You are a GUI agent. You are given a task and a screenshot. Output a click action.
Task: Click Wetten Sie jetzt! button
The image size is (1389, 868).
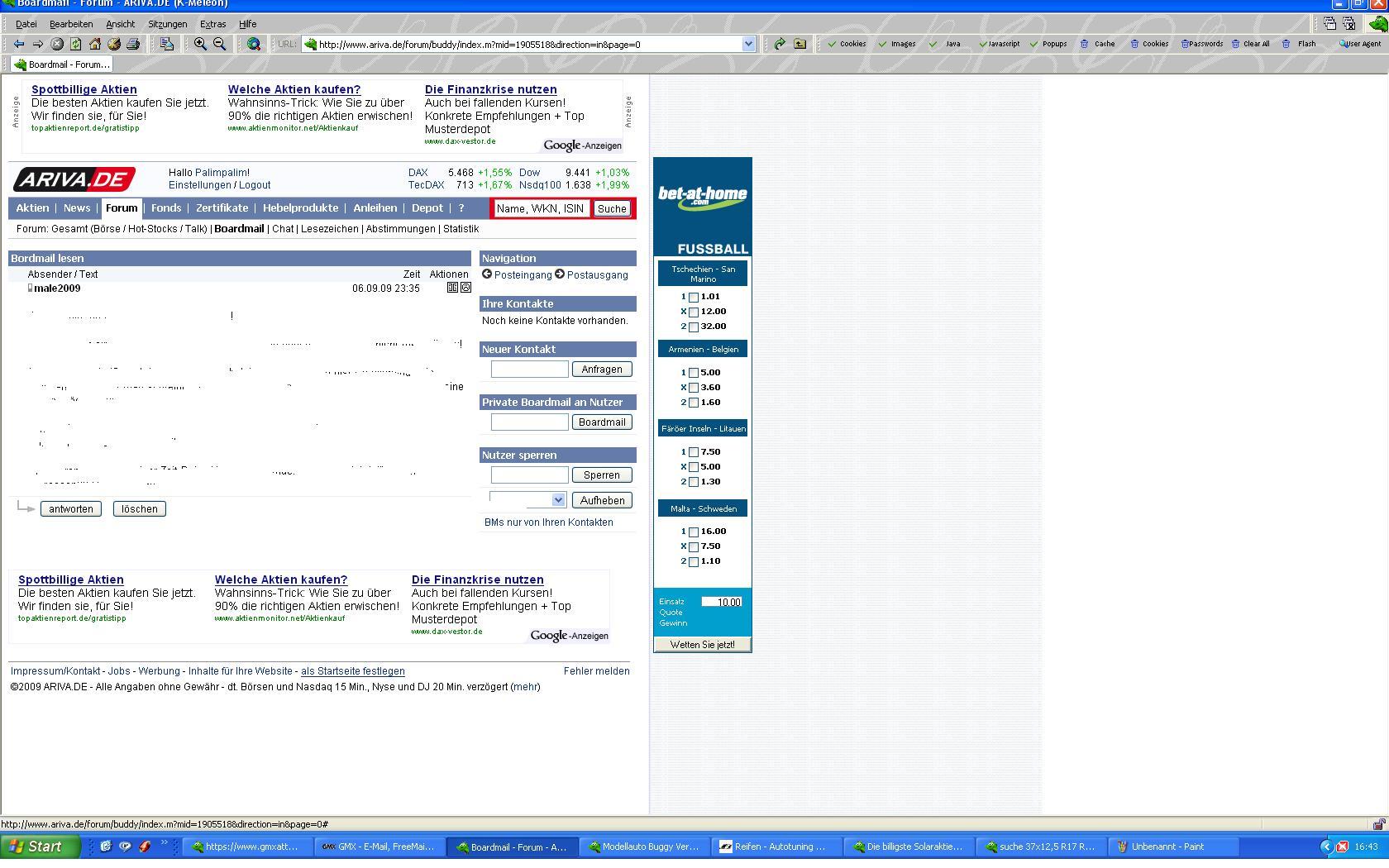[x=703, y=645]
